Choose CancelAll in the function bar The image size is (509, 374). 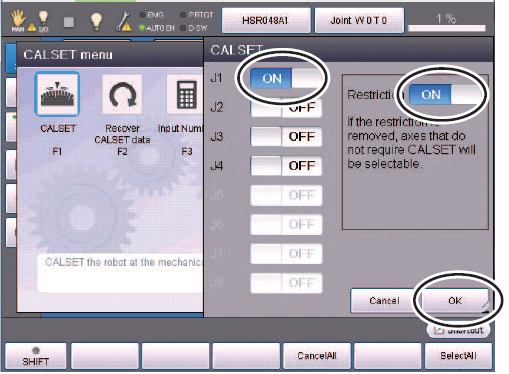pyautogui.click(x=317, y=356)
